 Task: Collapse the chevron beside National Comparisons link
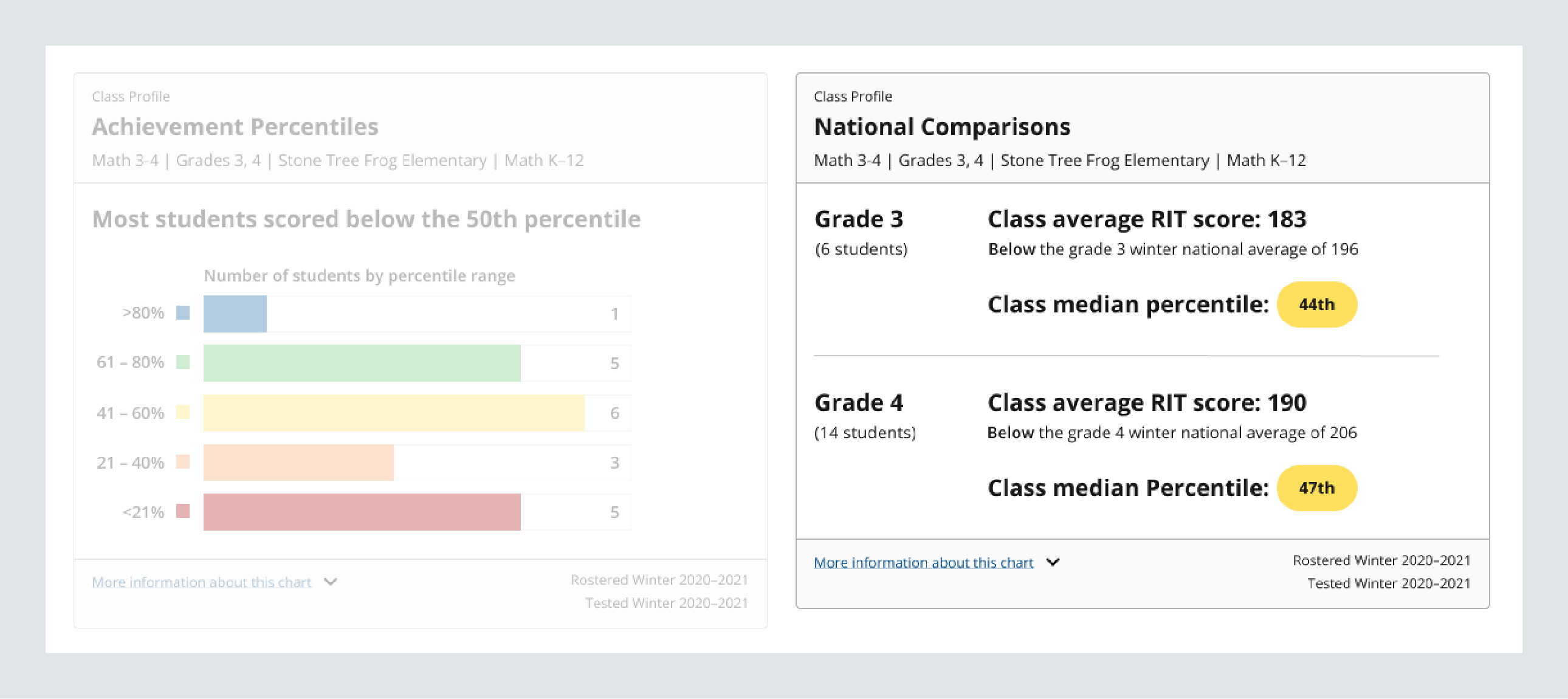click(x=1054, y=562)
